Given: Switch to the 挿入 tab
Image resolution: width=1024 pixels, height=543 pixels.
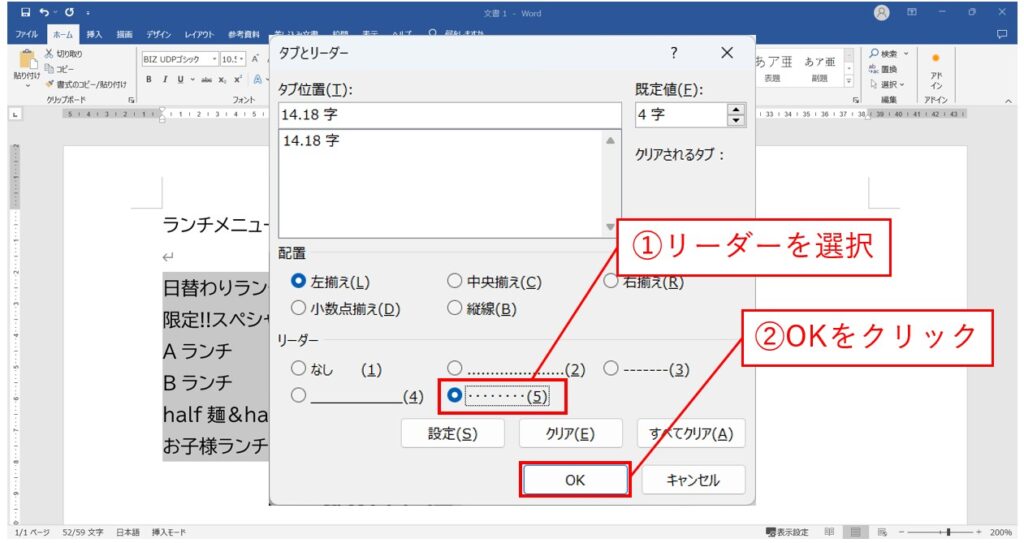Looking at the screenshot, I should coord(94,34).
